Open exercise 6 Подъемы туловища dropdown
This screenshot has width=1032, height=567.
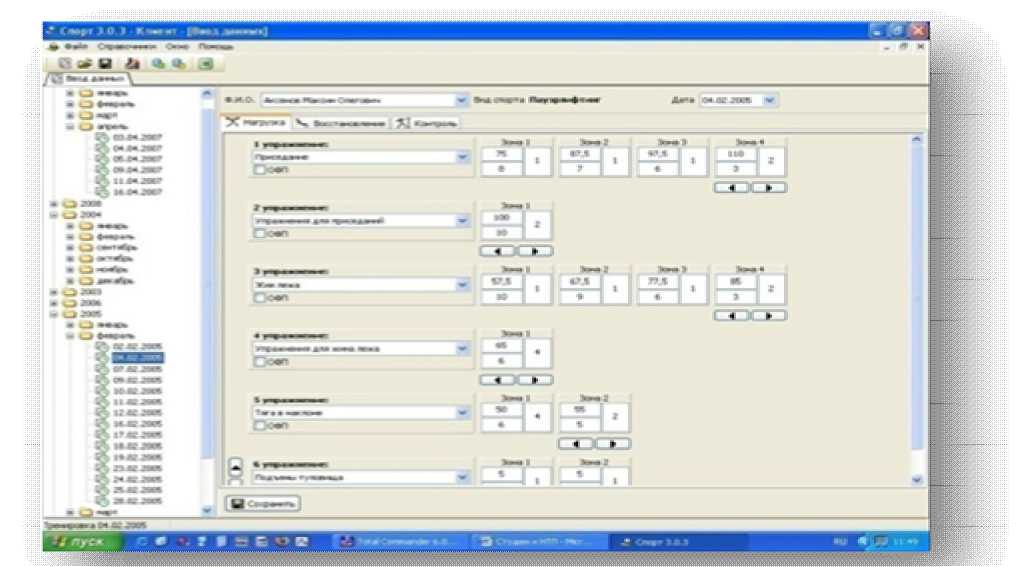[463, 477]
